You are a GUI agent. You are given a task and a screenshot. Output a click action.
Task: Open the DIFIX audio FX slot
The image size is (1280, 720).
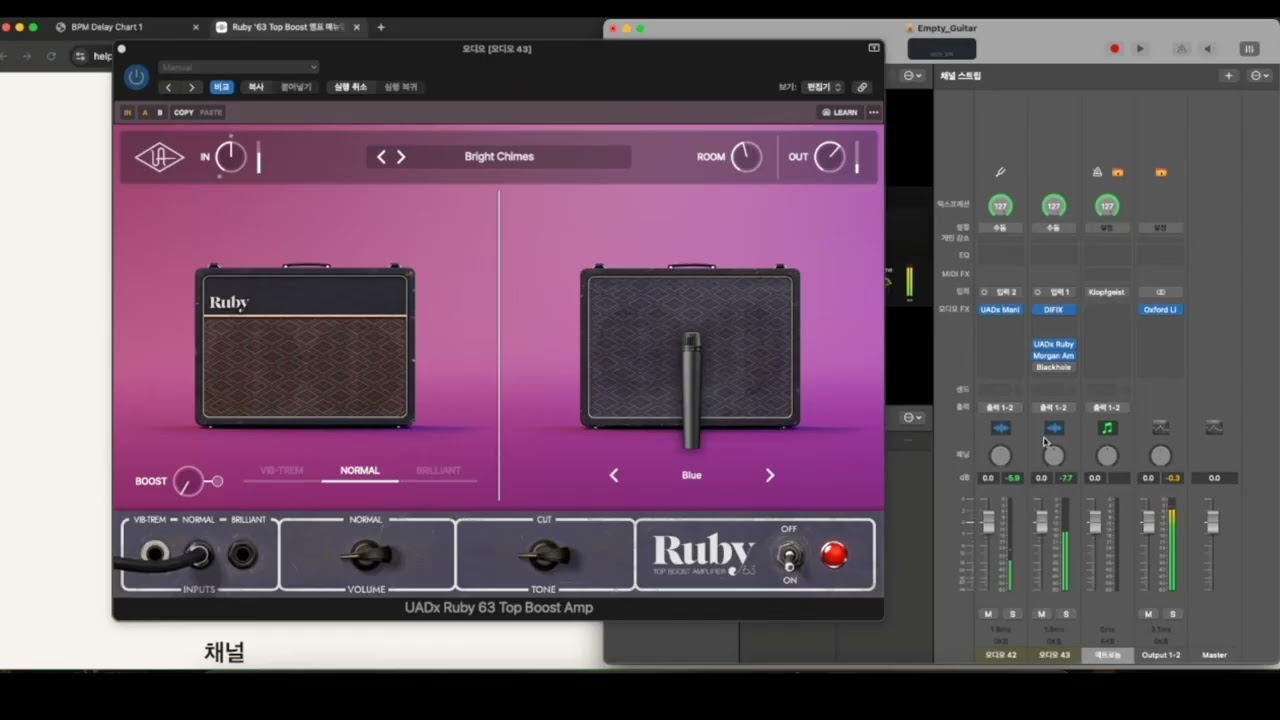pos(1053,310)
